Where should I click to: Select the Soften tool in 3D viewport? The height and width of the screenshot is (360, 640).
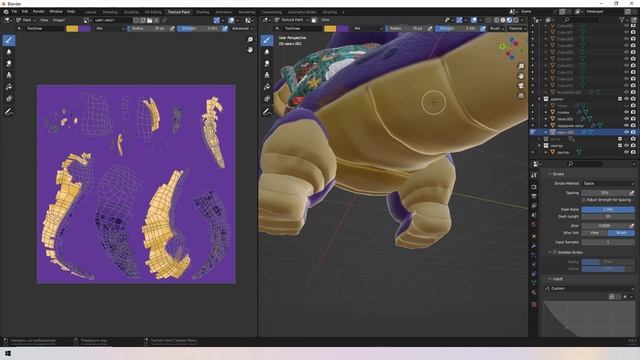267,52
